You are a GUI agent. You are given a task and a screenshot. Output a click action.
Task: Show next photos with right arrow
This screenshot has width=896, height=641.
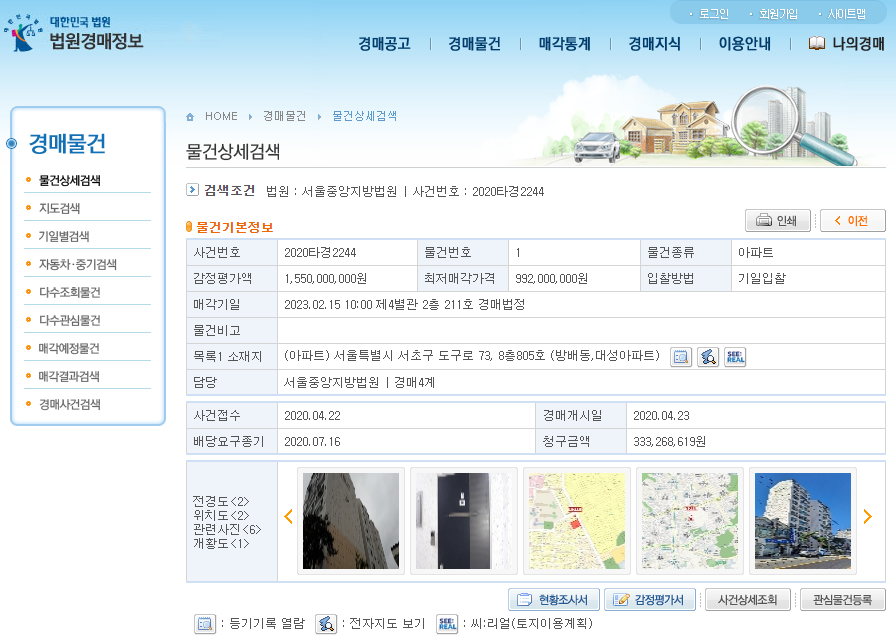(867, 516)
